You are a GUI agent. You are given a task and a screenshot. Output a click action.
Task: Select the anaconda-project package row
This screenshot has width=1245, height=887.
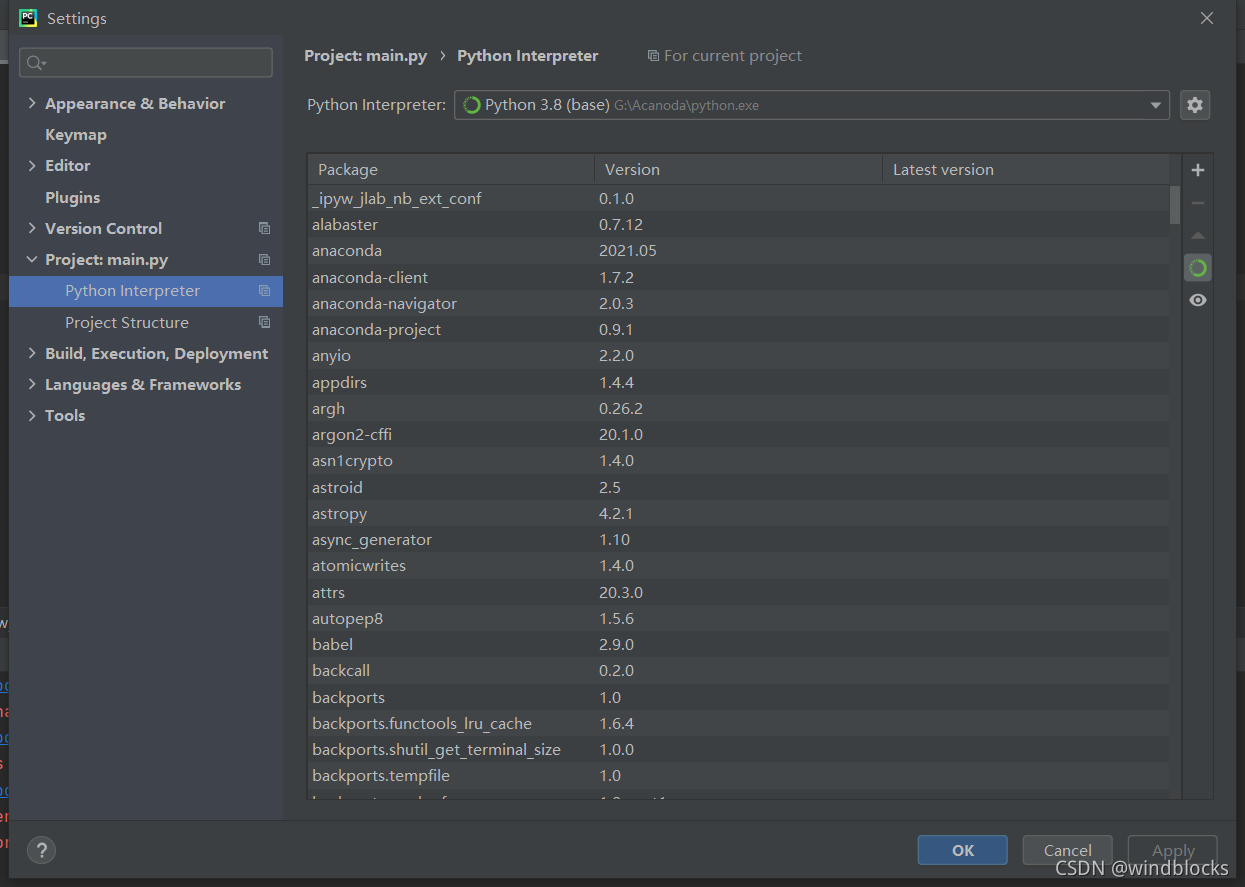[738, 329]
